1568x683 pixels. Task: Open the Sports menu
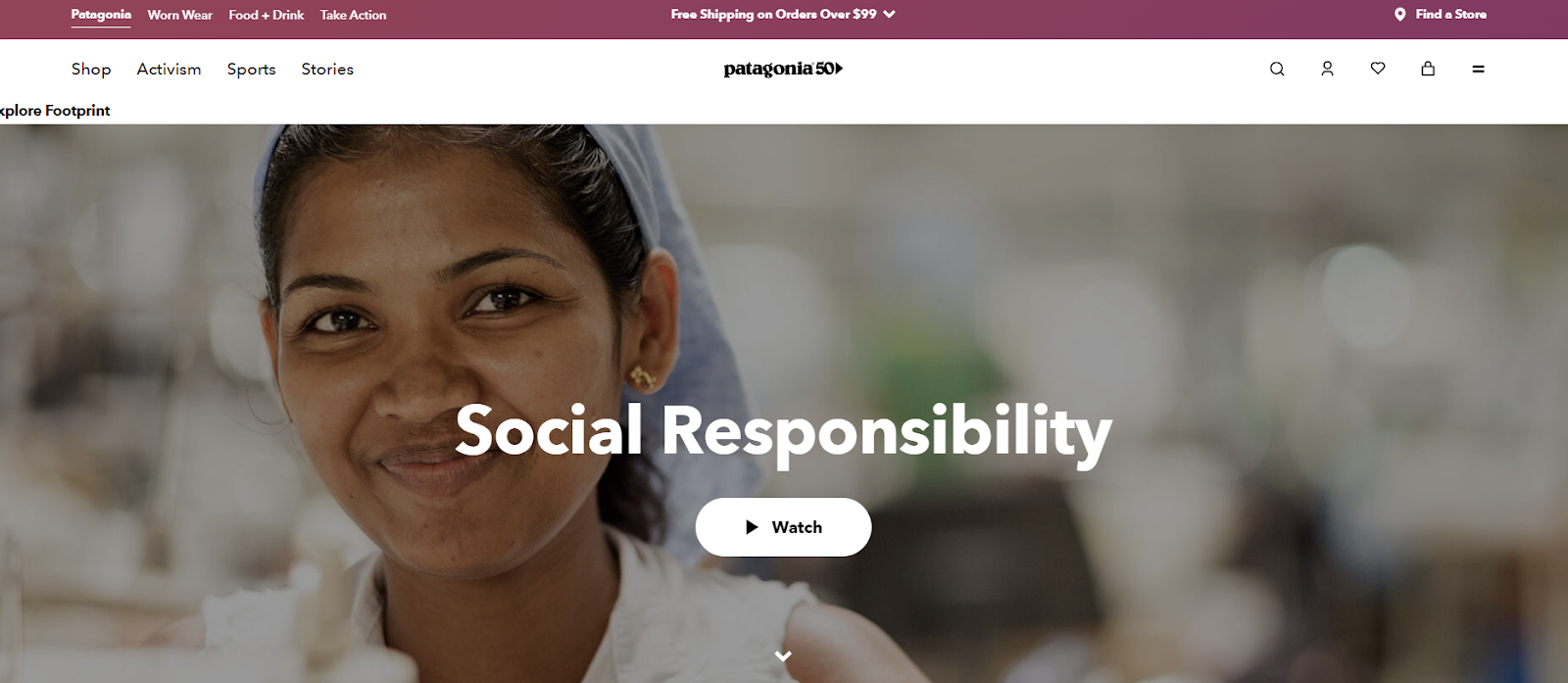251,69
